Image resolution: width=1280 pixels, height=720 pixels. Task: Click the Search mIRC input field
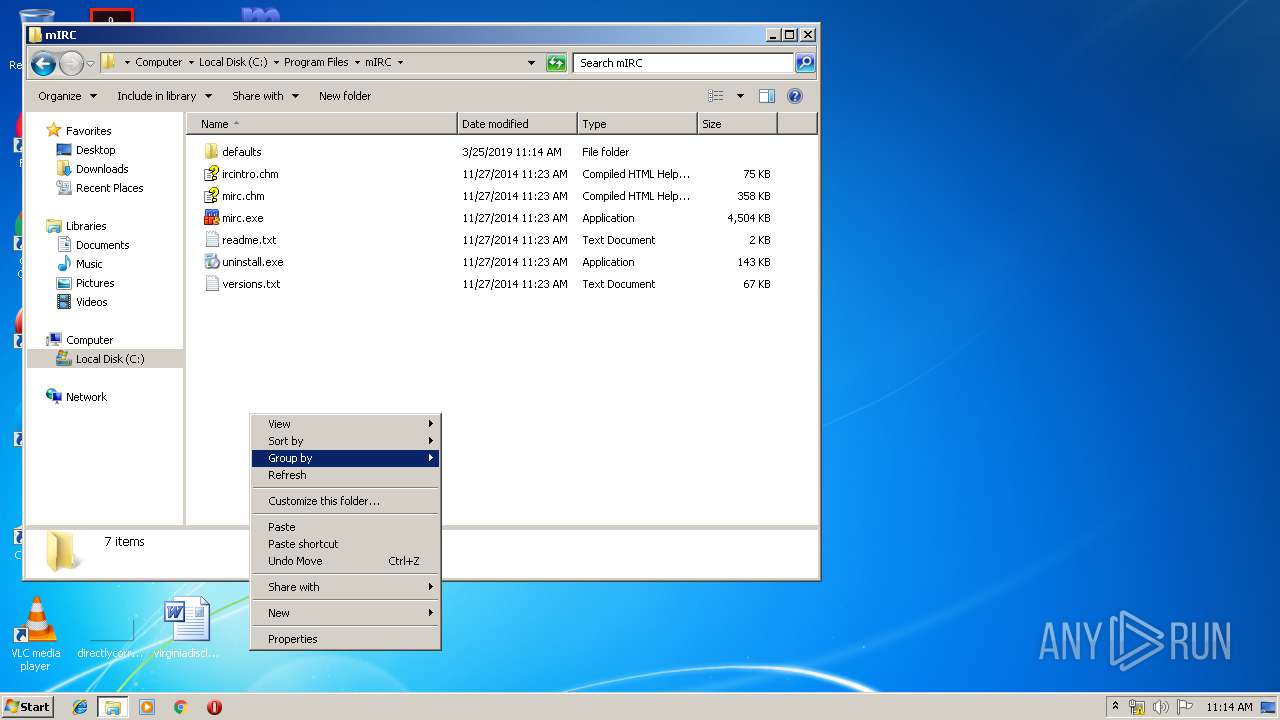click(x=684, y=63)
